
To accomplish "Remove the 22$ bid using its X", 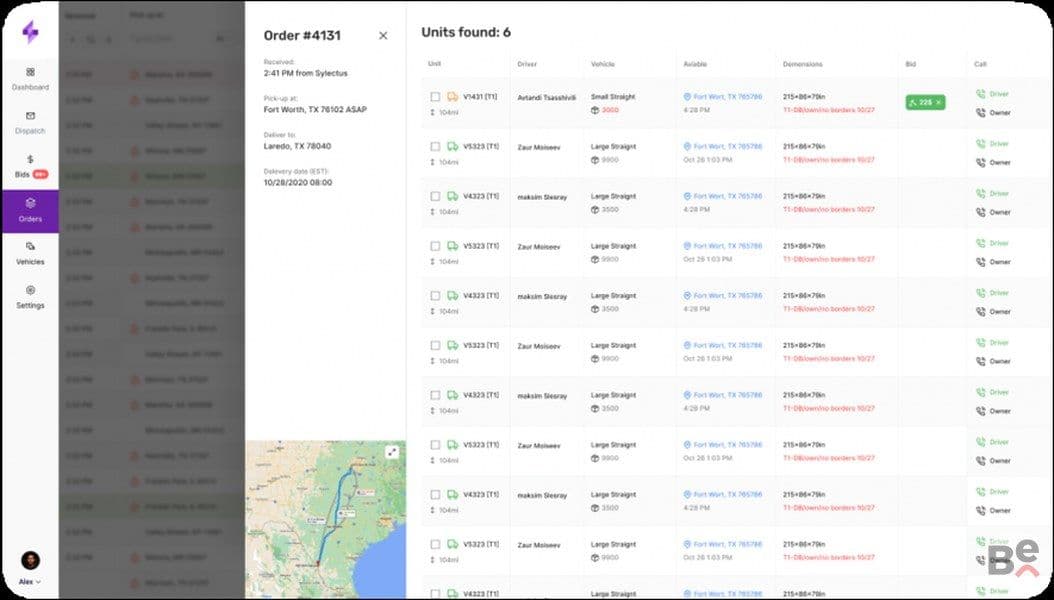I will (938, 102).
